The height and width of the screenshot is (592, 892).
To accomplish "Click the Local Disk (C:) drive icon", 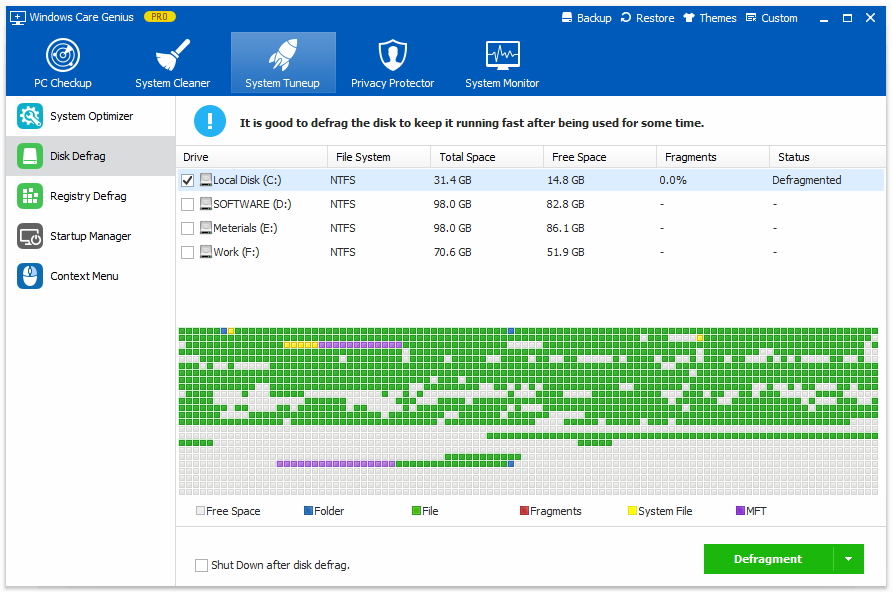I will click(206, 180).
